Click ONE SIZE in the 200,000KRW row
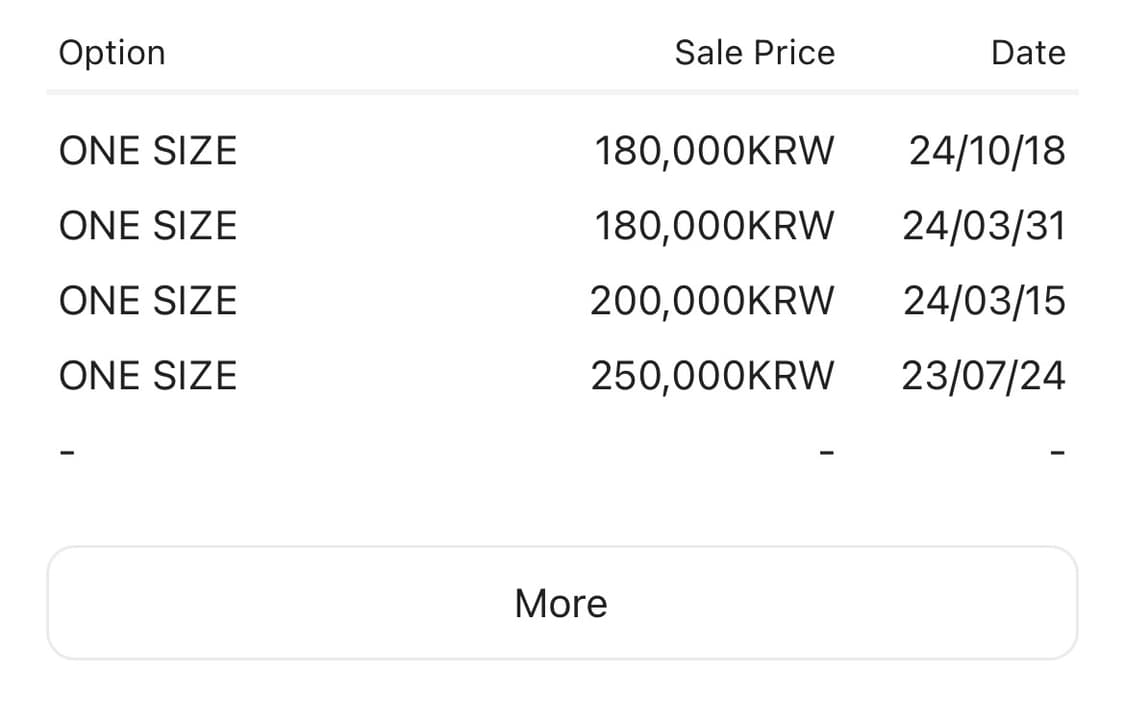This screenshot has height=718, width=1125. [x=148, y=301]
